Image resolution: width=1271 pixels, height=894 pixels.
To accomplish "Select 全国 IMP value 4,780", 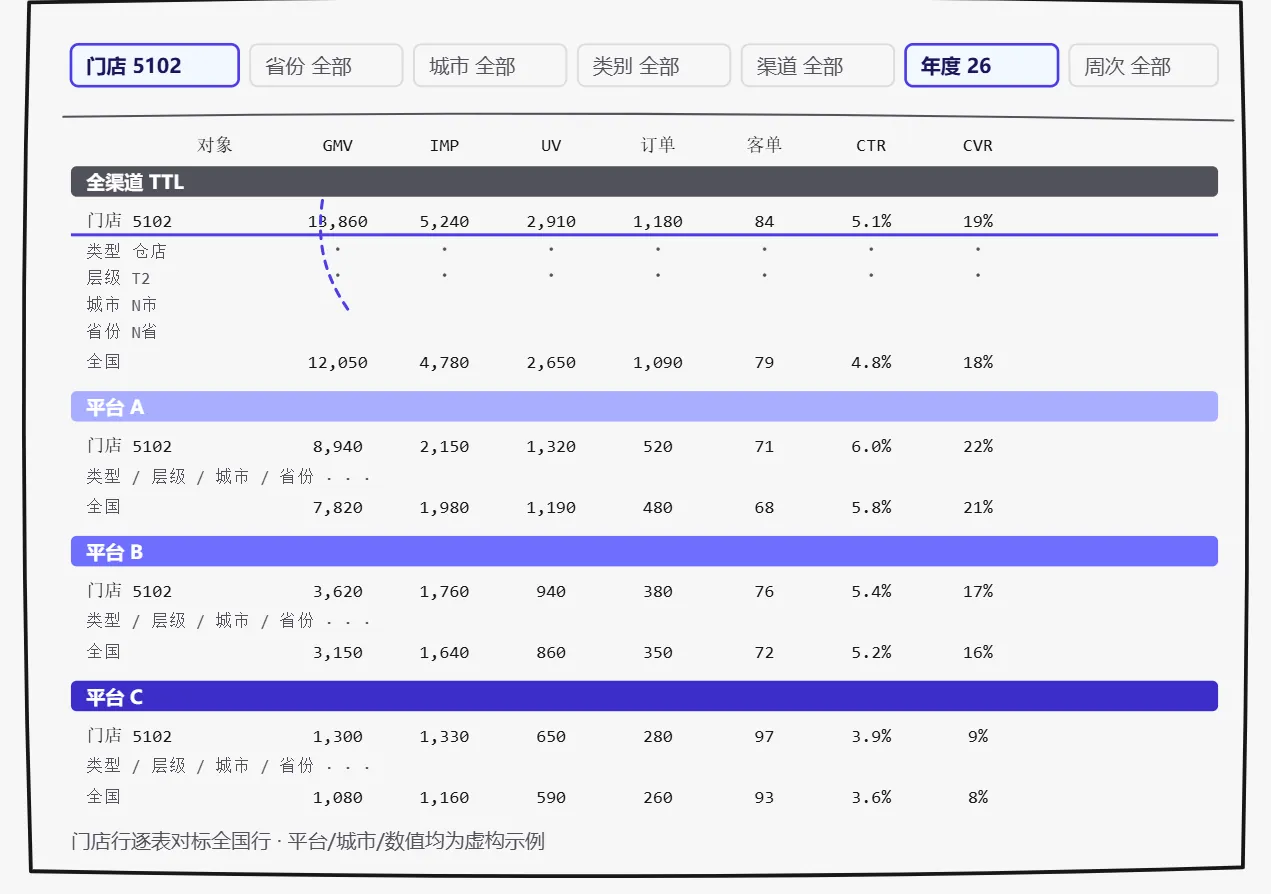I will pyautogui.click(x=444, y=363).
